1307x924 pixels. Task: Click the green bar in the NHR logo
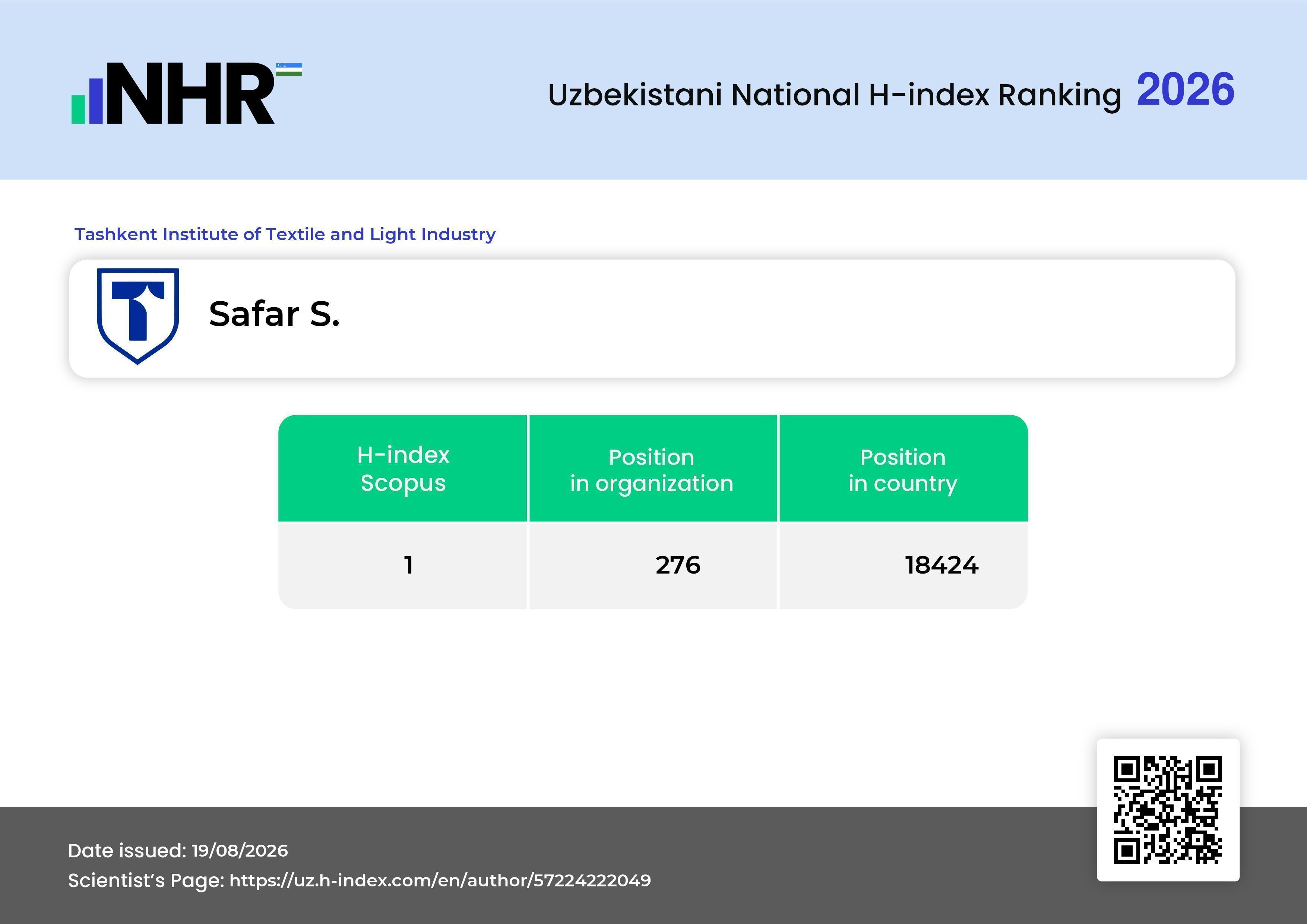pos(78,110)
